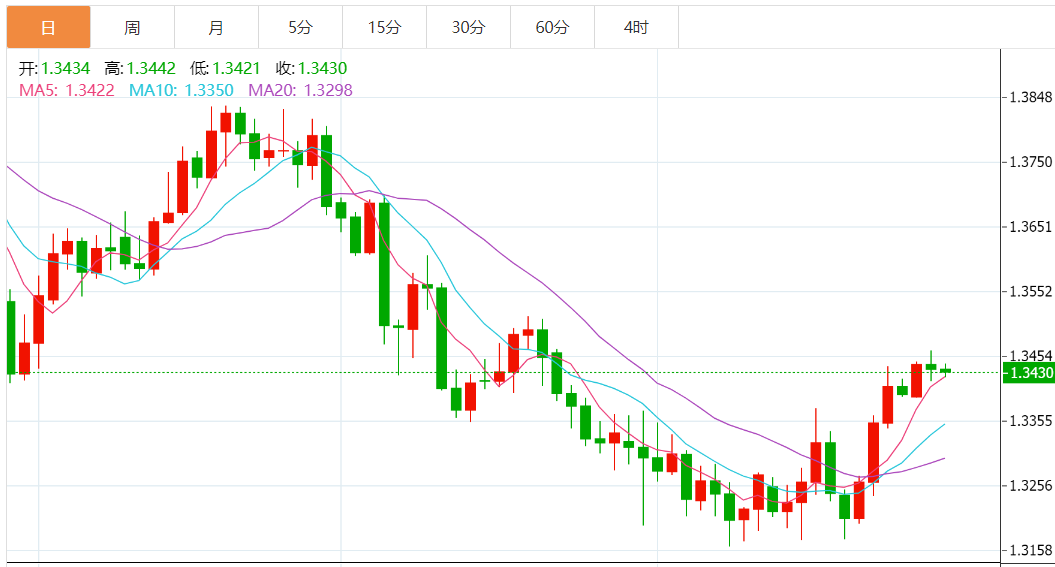Image resolution: width=1055 pixels, height=567 pixels.
Task: Switch to the 周 (weekly) tab
Action: [x=132, y=27]
